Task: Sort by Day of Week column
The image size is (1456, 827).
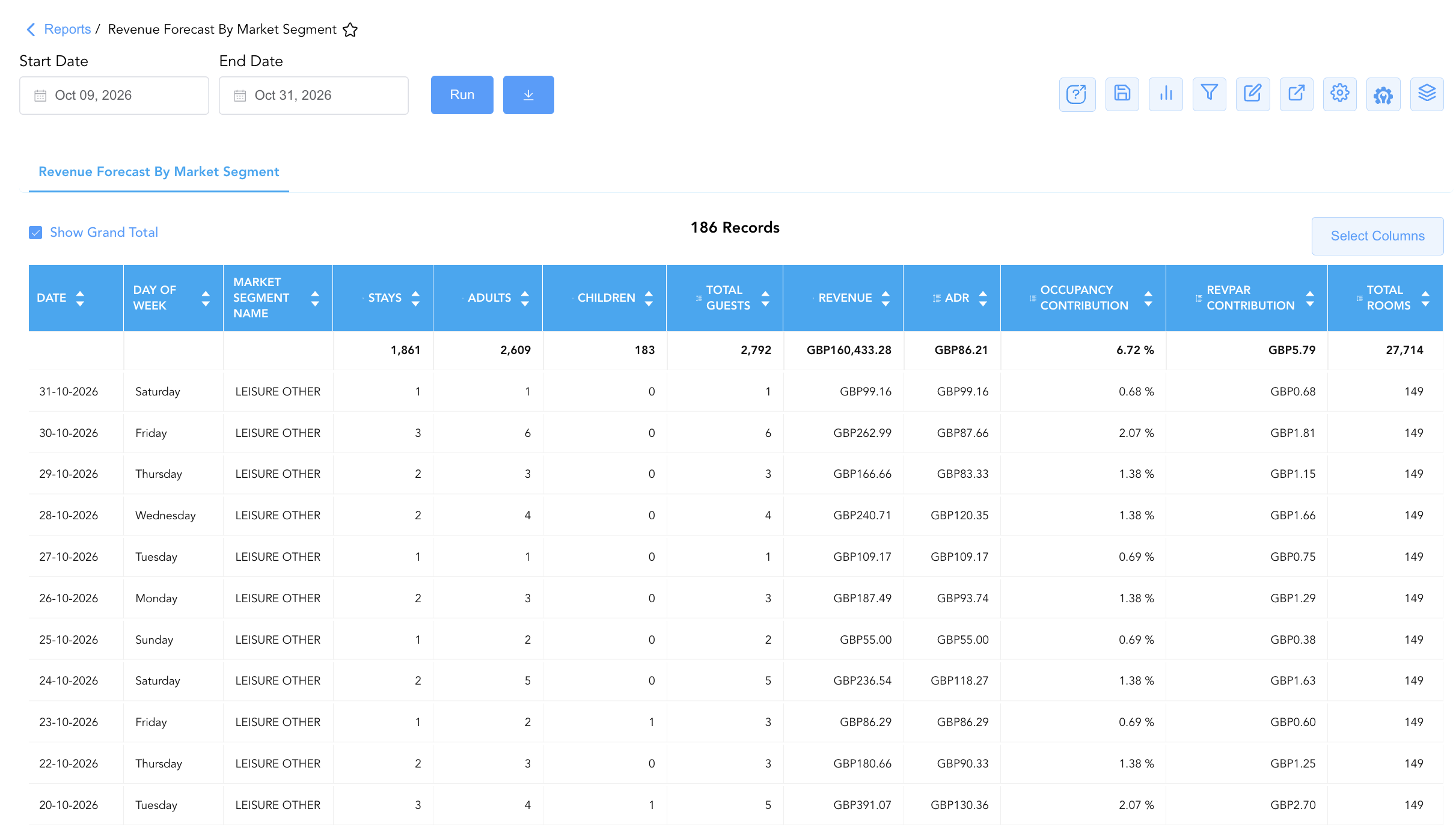Action: coord(206,298)
